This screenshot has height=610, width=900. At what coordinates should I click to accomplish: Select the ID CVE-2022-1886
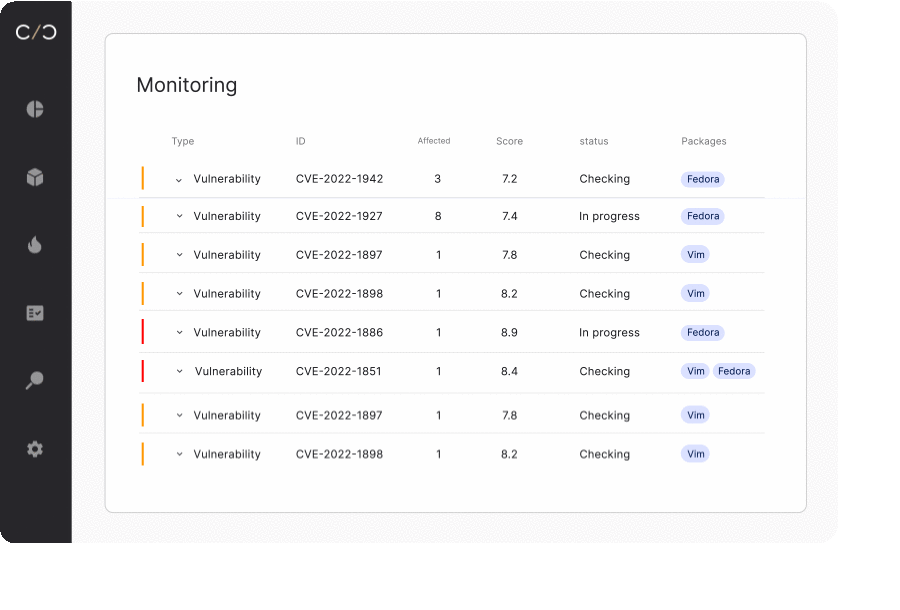(339, 332)
